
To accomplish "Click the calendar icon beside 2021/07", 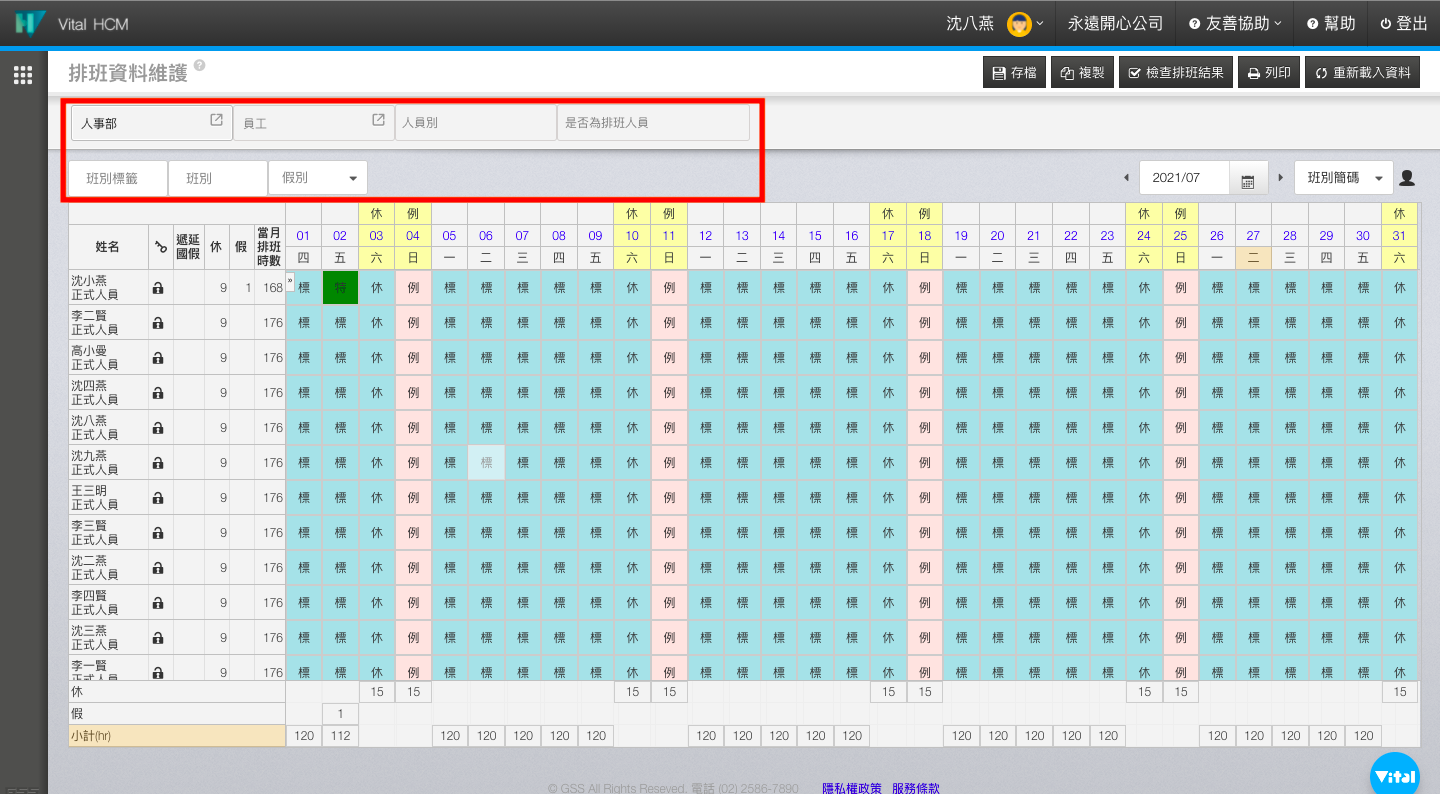I will pyautogui.click(x=1247, y=180).
